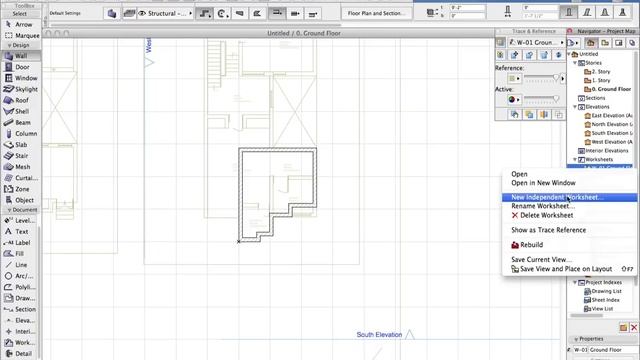Choose Save Current View menu entry
This screenshot has height=360, width=640.
tap(569, 260)
